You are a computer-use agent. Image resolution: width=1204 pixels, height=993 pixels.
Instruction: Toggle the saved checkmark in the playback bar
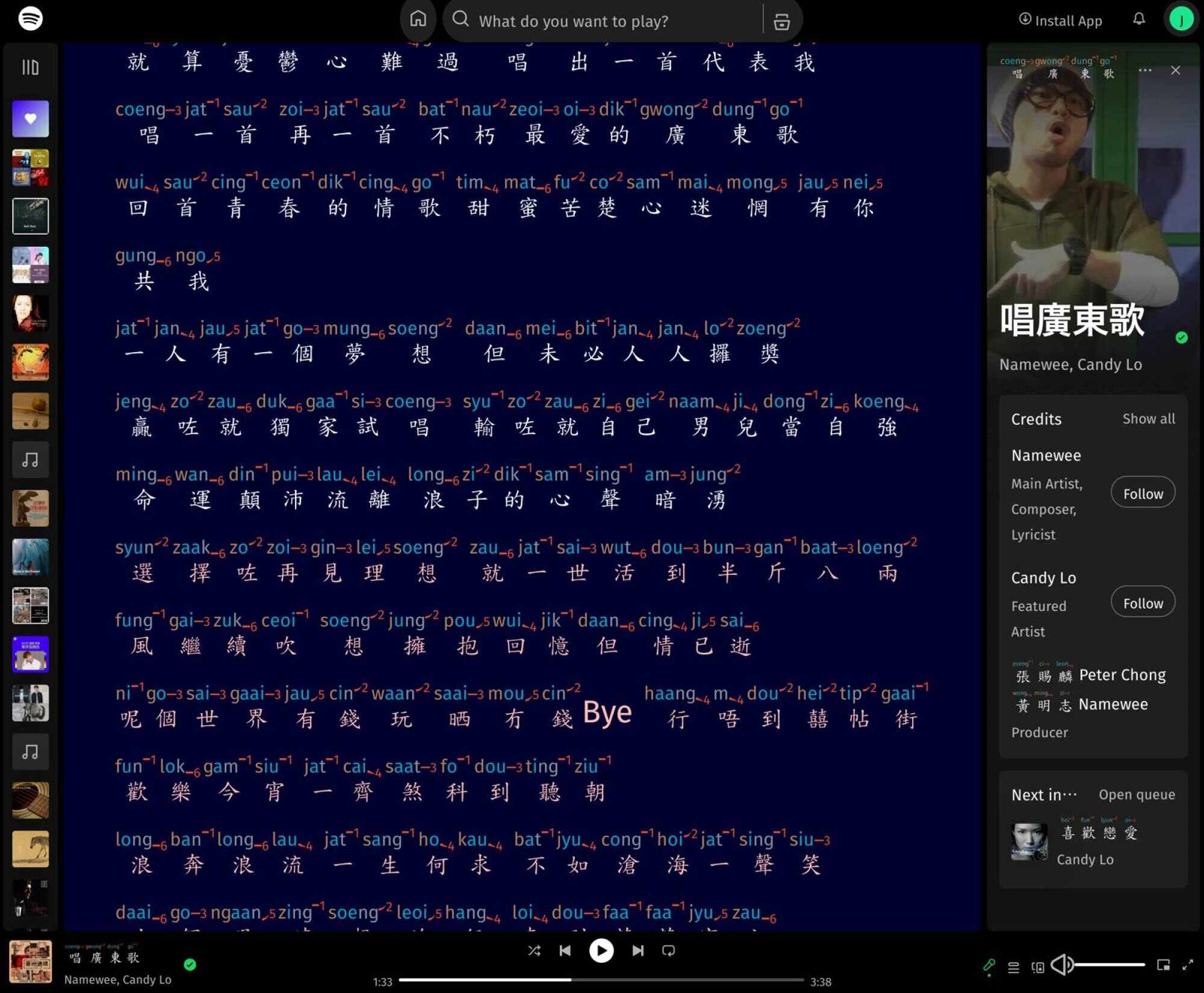coord(190,965)
